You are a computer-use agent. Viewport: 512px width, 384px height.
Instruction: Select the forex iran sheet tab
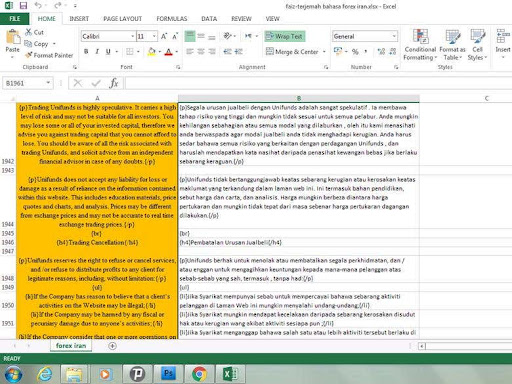click(71, 346)
